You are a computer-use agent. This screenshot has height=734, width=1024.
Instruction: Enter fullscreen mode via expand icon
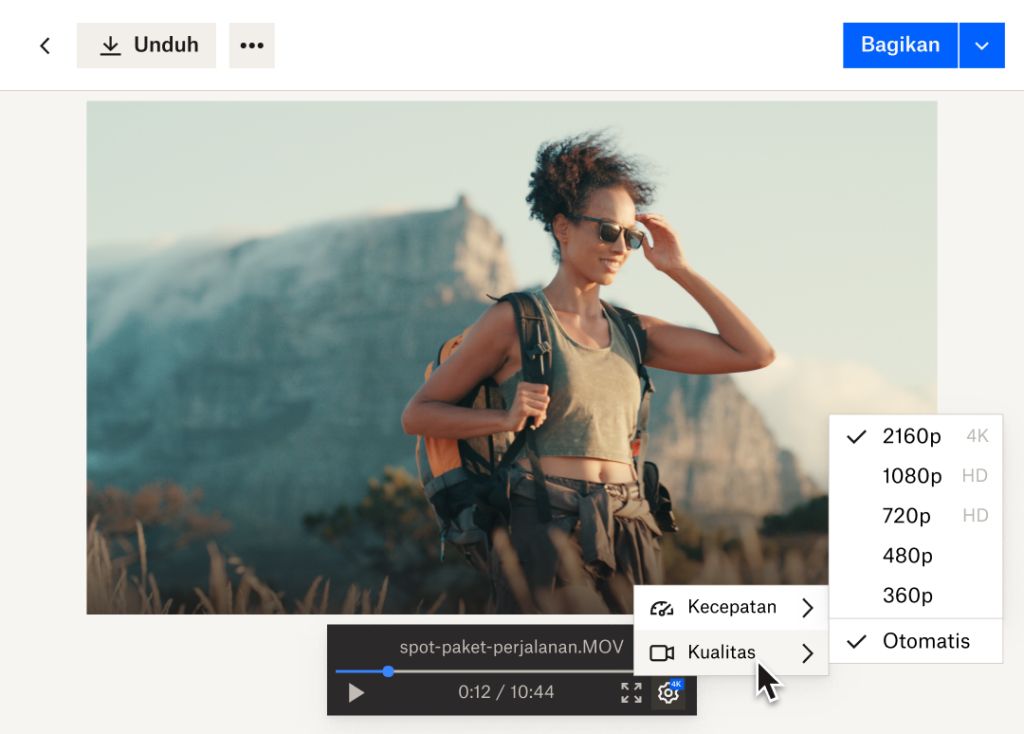click(629, 691)
